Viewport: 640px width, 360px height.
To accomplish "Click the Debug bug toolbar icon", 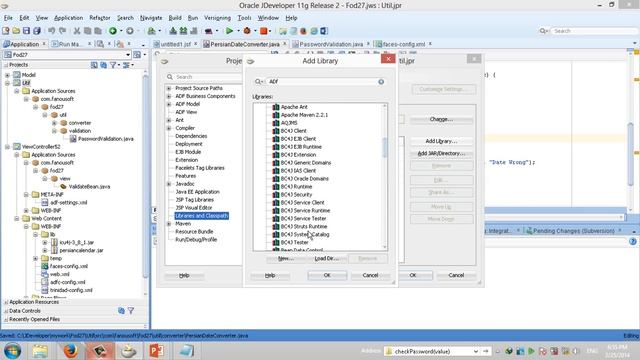I will (x=247, y=31).
